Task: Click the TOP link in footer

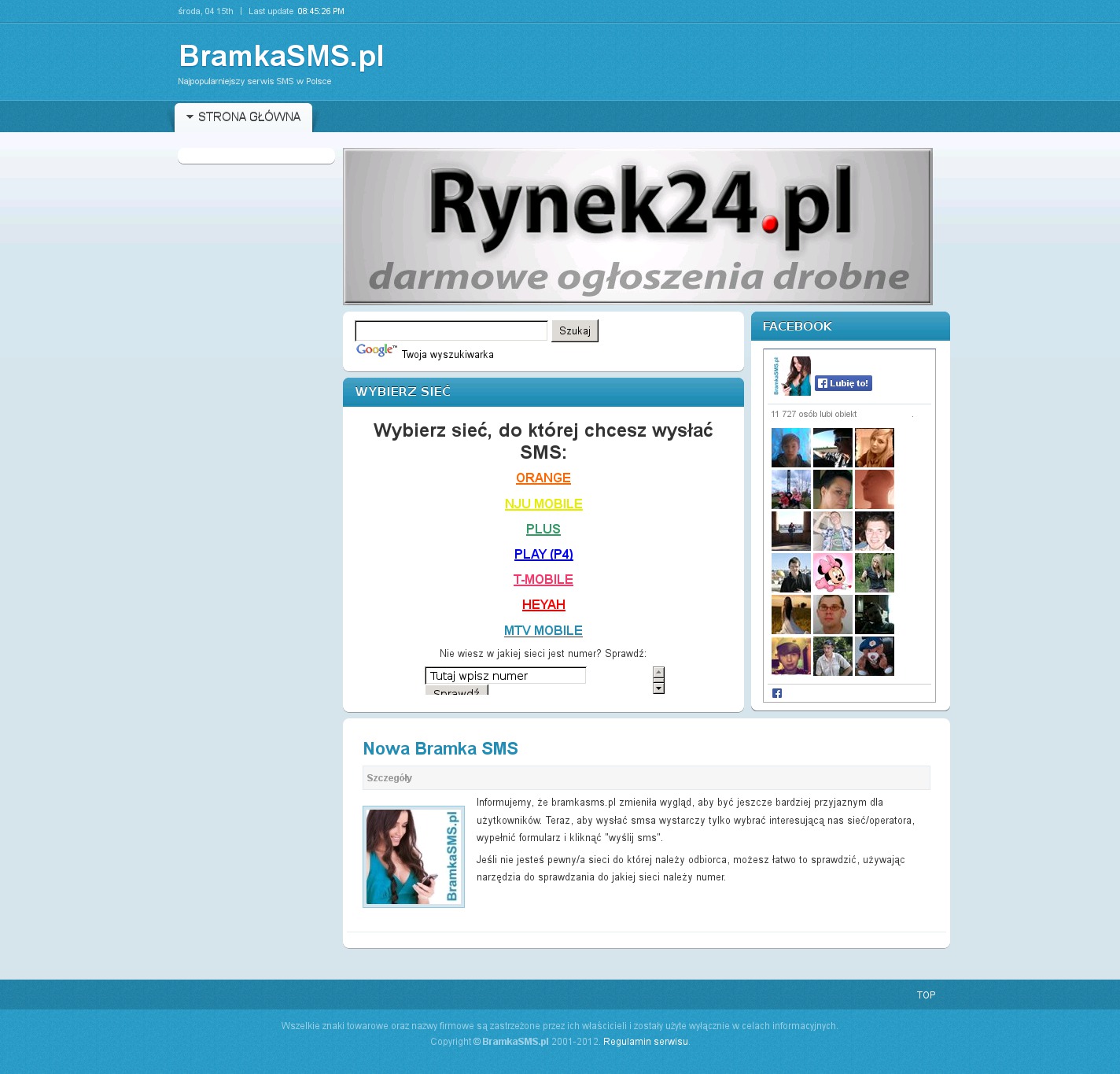Action: [x=926, y=995]
